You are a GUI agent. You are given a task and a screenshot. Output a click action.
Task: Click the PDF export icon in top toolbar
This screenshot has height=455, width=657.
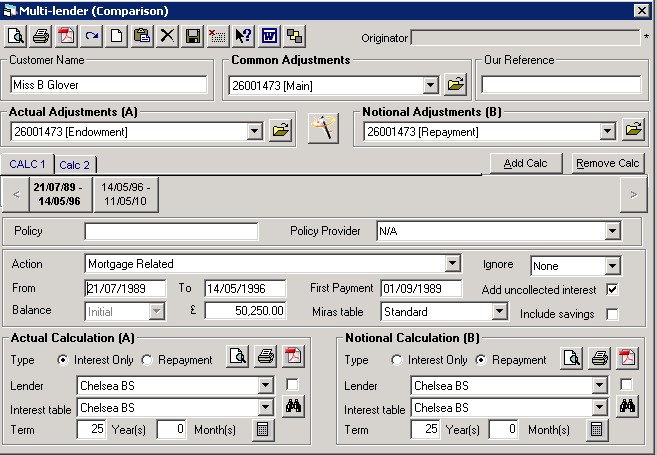(66, 36)
